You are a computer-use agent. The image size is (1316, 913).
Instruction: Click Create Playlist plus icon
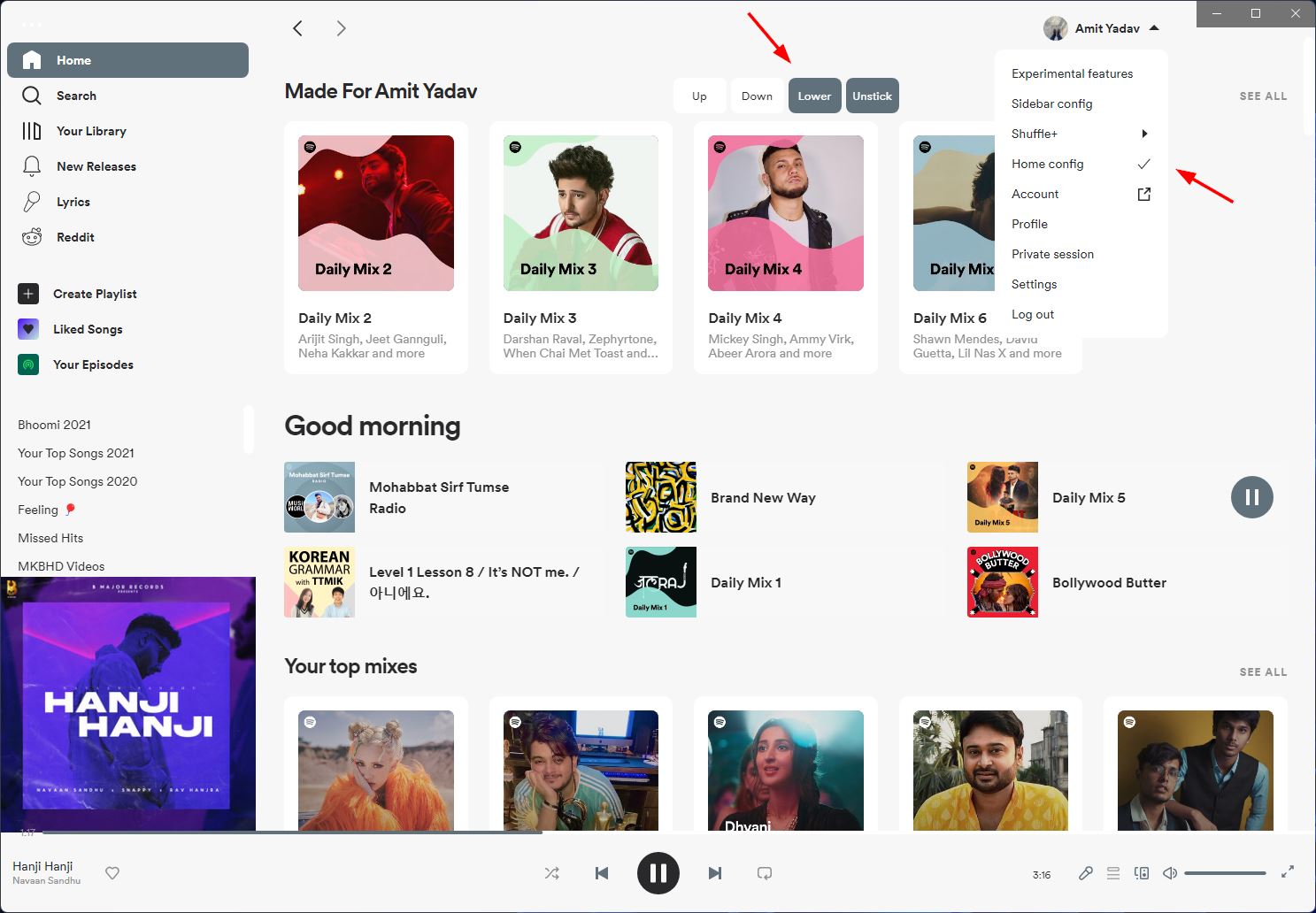(28, 294)
